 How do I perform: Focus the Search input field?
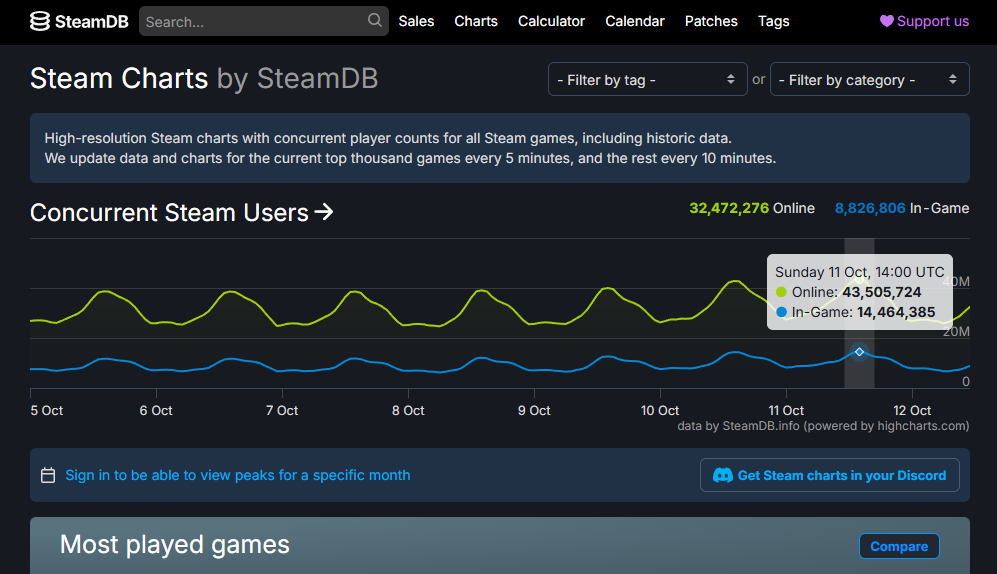pos(264,21)
